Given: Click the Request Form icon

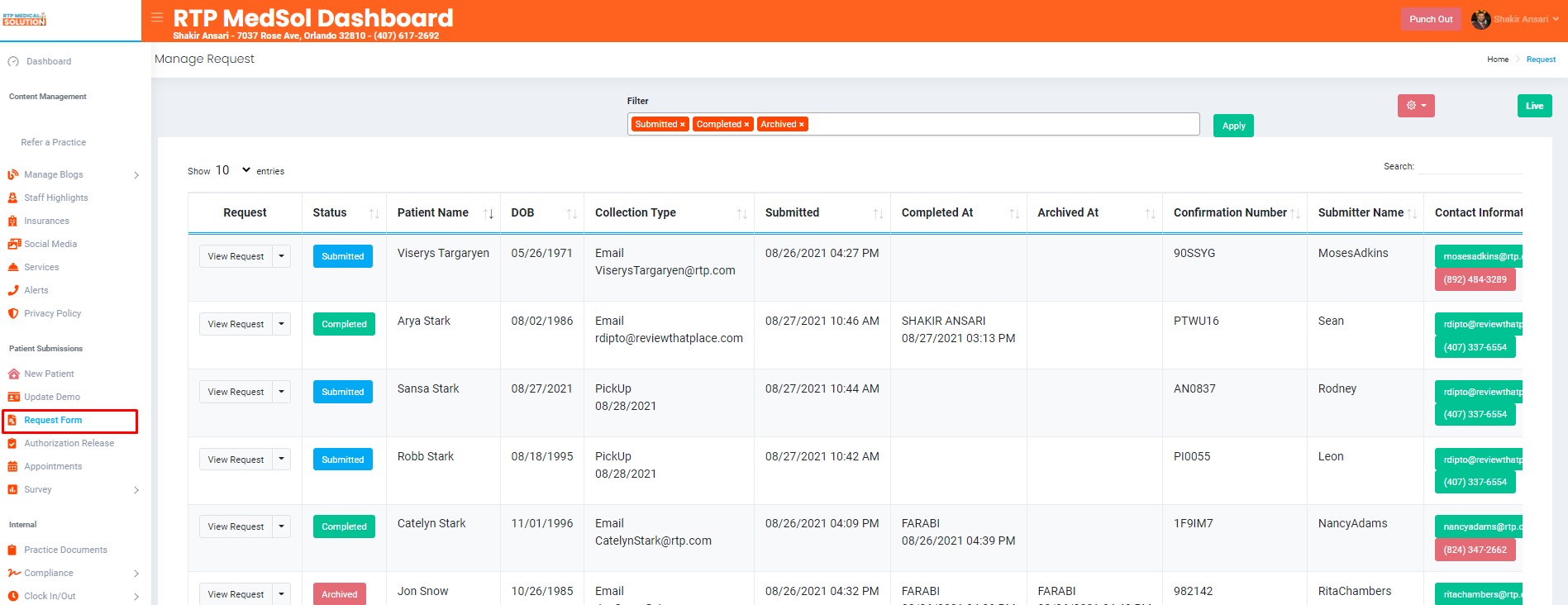Looking at the screenshot, I should pos(12,420).
